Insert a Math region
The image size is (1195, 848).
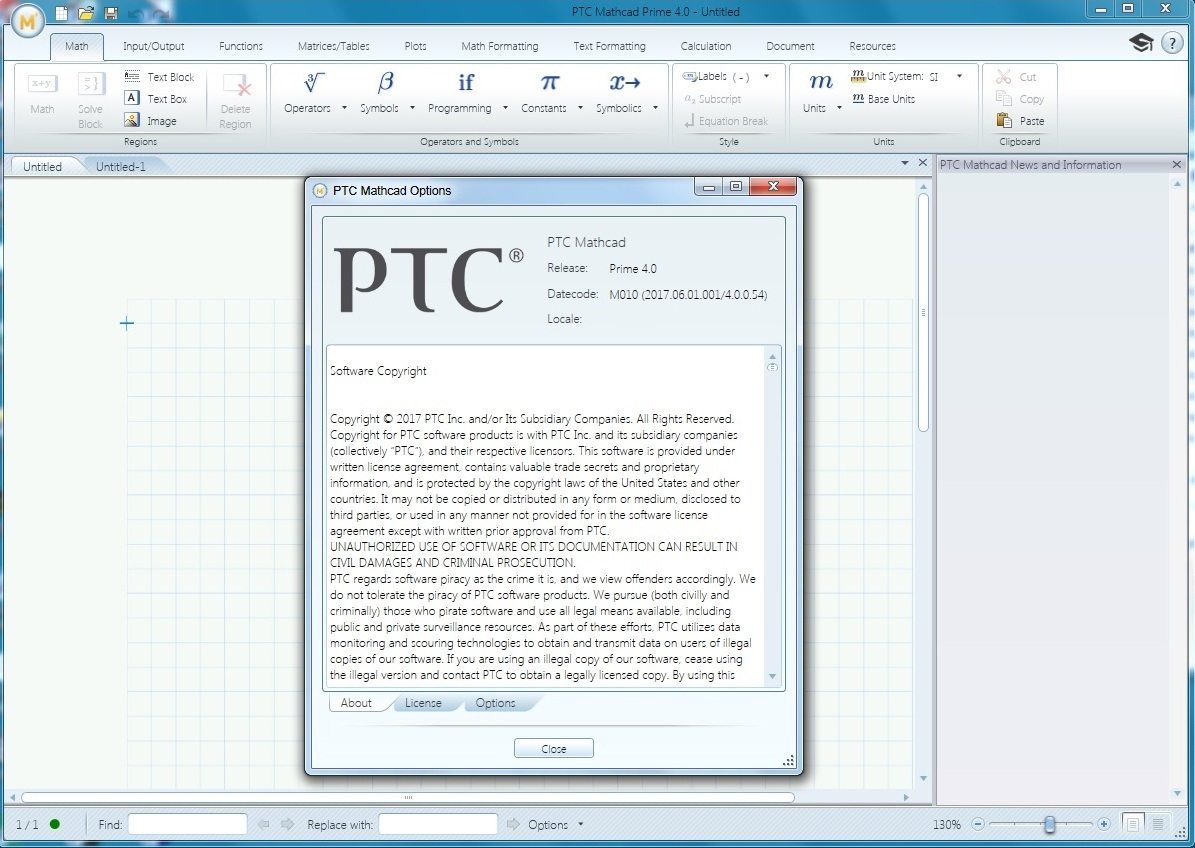(x=42, y=94)
